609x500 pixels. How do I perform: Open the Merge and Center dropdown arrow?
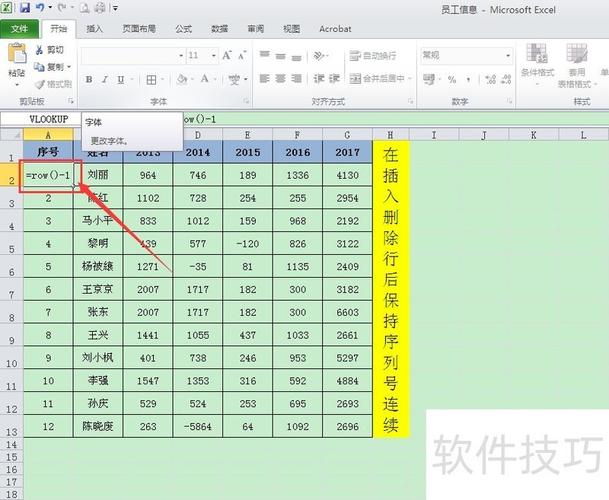[x=409, y=79]
